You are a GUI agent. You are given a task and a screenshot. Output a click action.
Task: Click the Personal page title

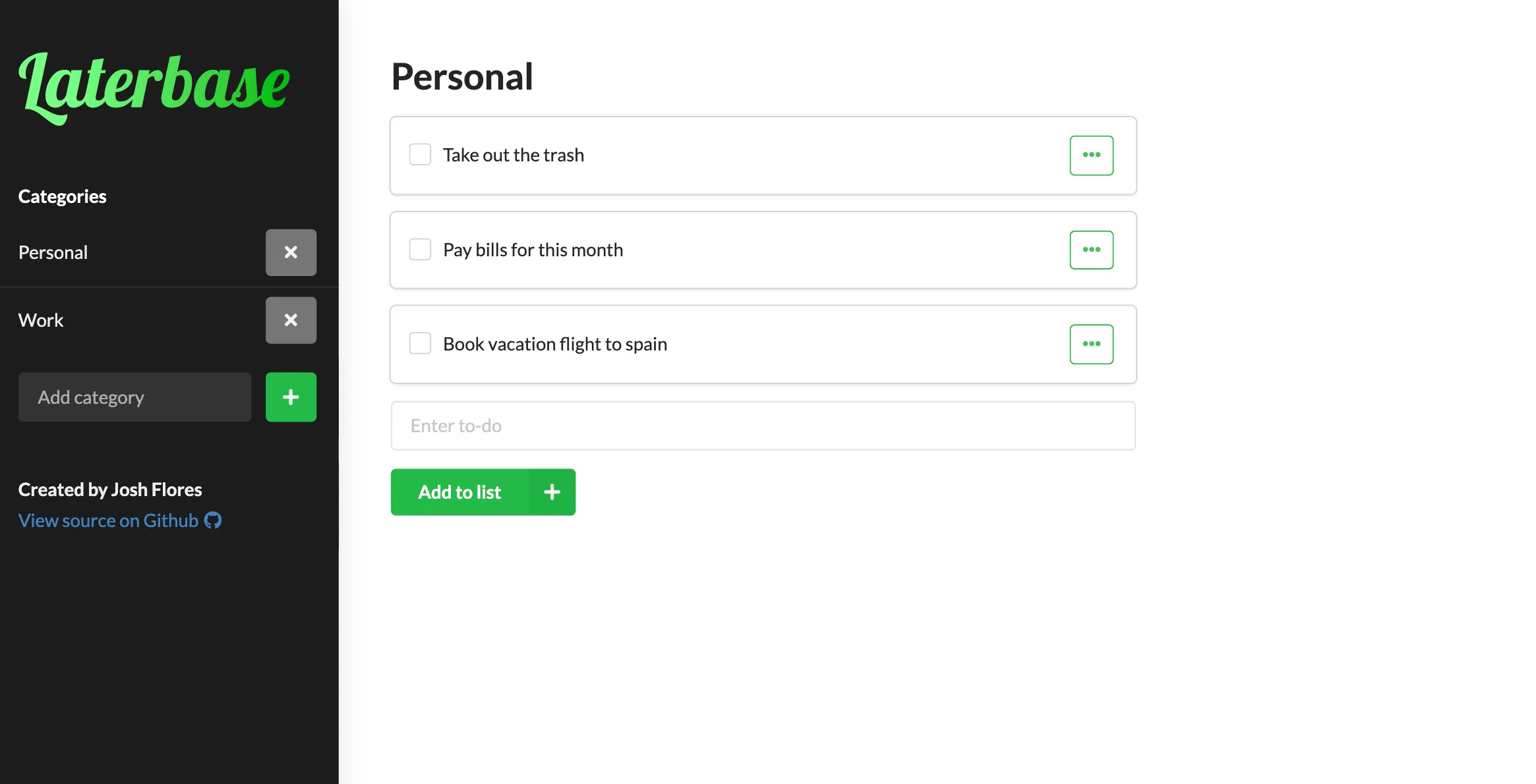[x=461, y=76]
